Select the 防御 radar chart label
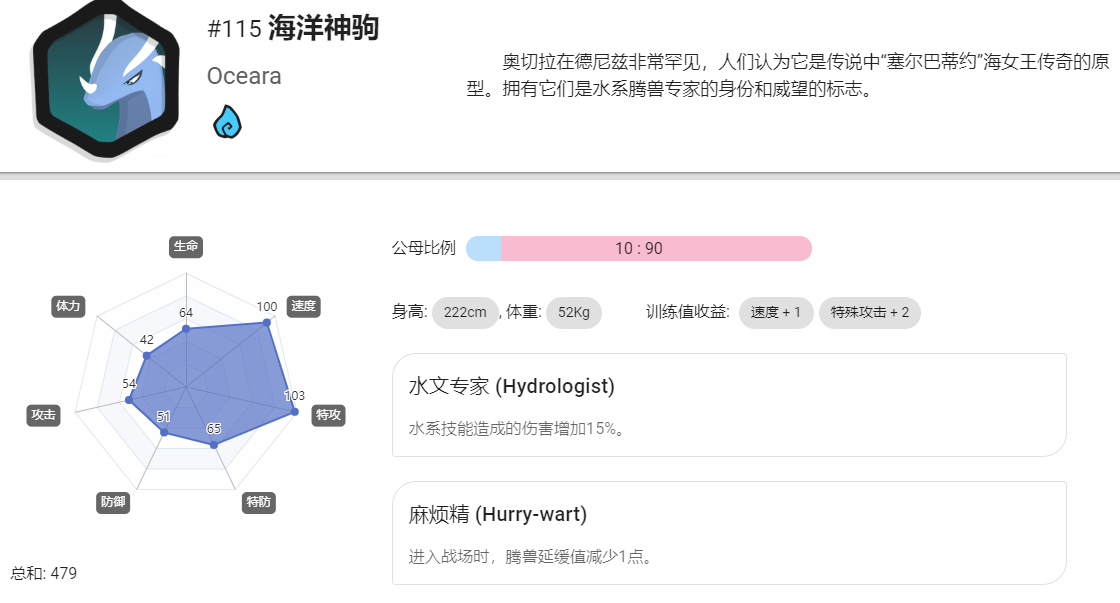Screen dimensions: 1120x603 (x=113, y=502)
